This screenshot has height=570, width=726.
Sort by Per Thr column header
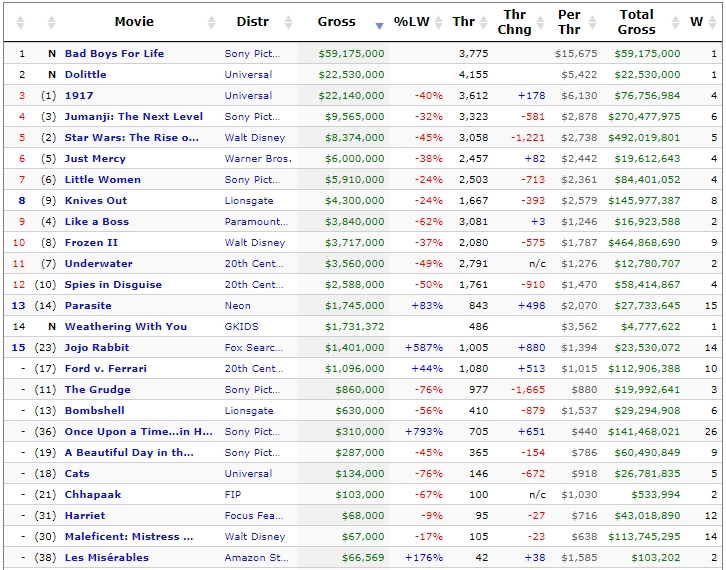click(x=569, y=22)
